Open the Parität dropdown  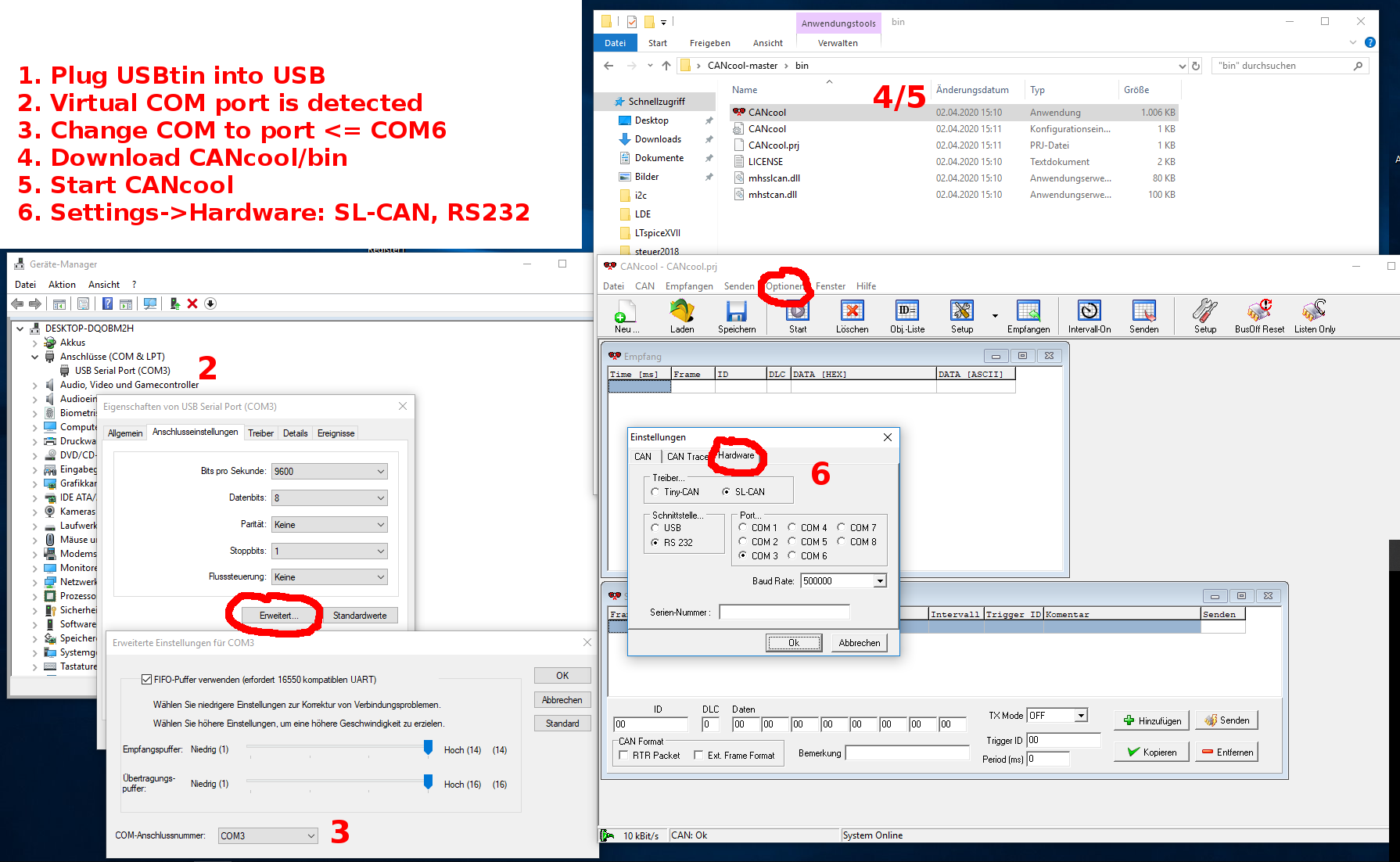coord(329,525)
